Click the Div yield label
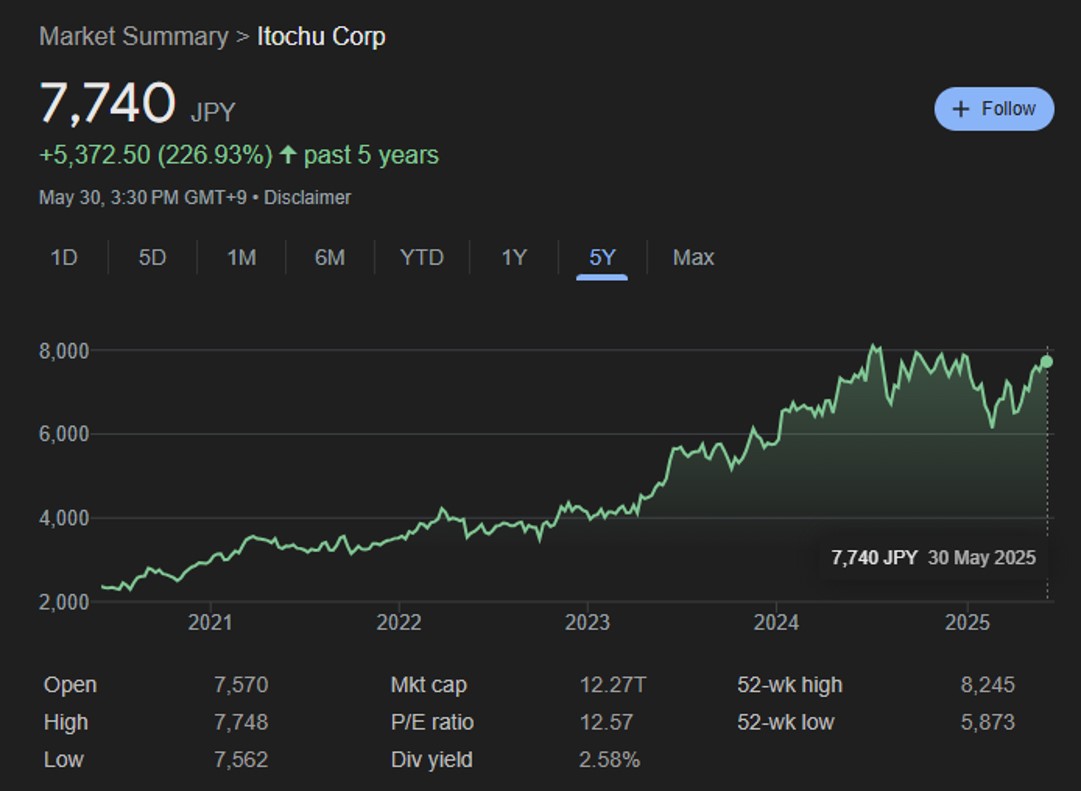The height and width of the screenshot is (791, 1081). click(x=432, y=759)
